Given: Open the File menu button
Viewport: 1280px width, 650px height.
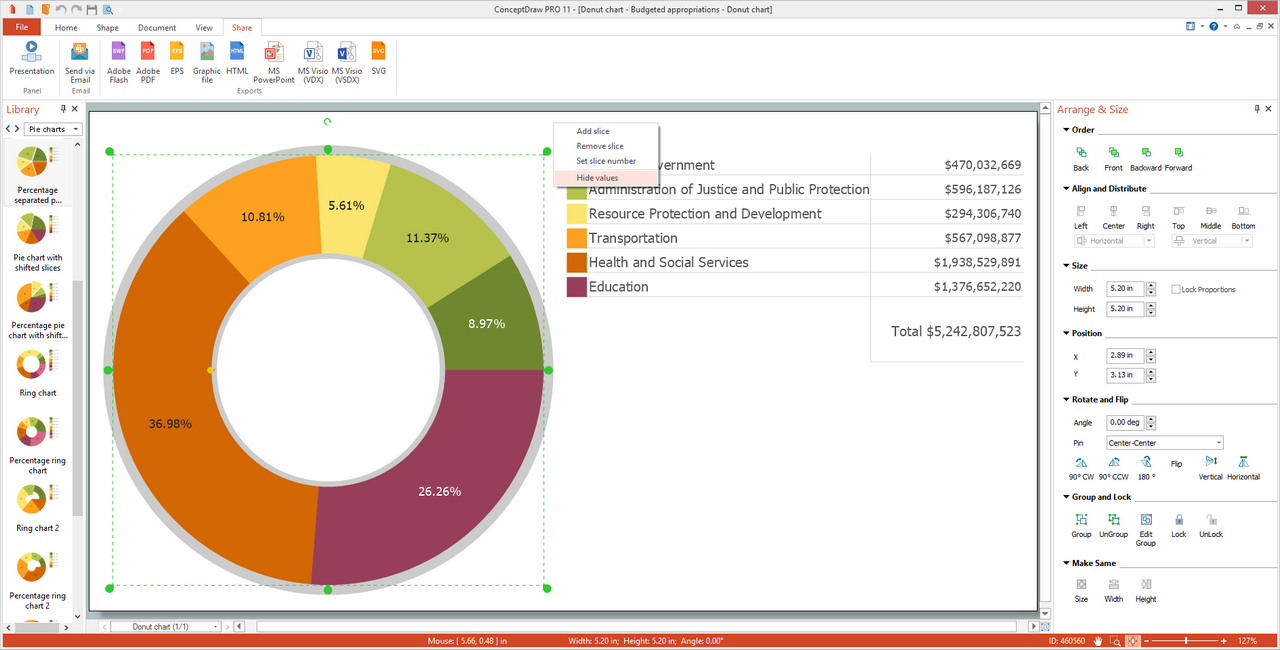Looking at the screenshot, I should pyautogui.click(x=21, y=28).
